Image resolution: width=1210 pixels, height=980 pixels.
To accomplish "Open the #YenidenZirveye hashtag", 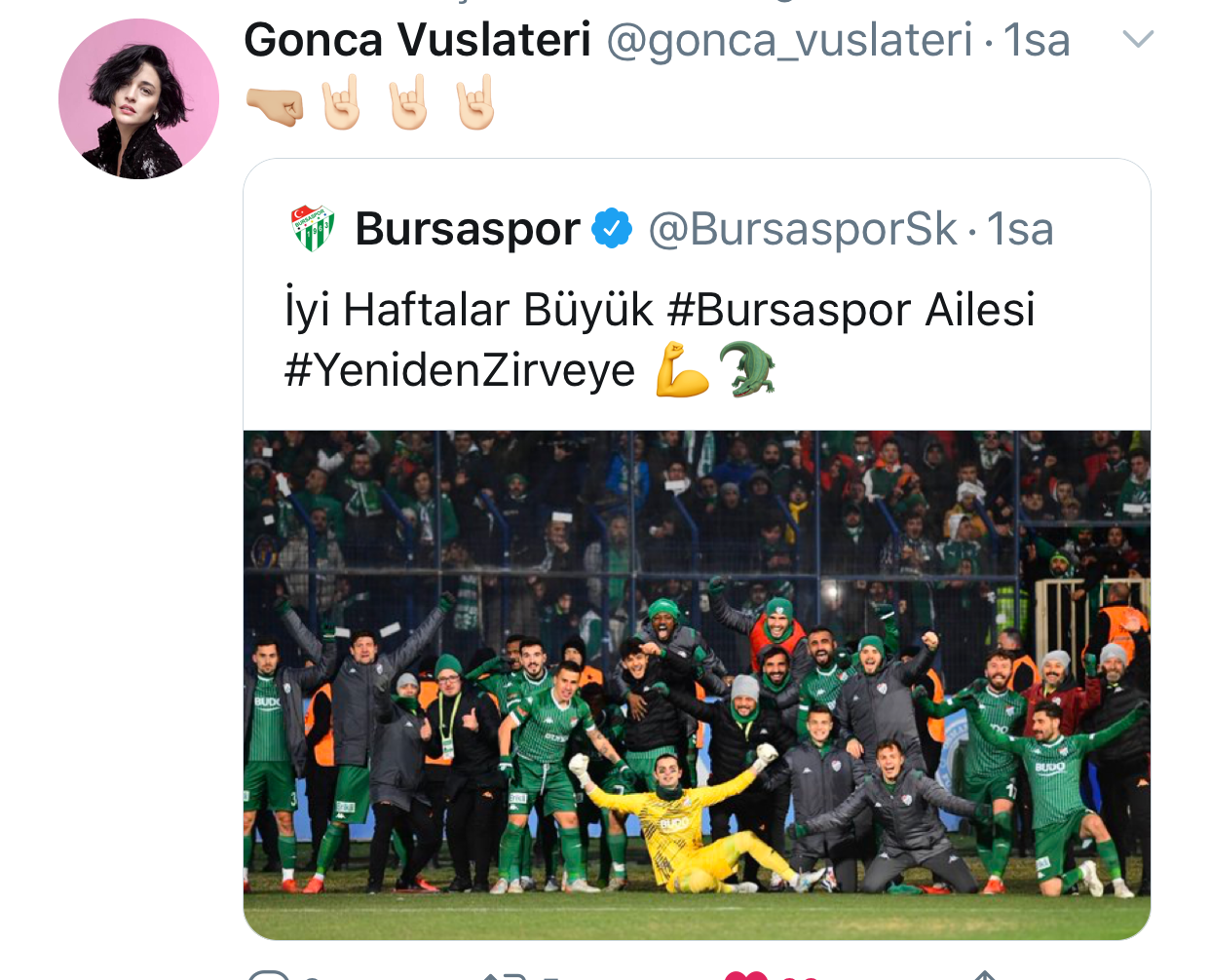I will pyautogui.click(x=460, y=370).
